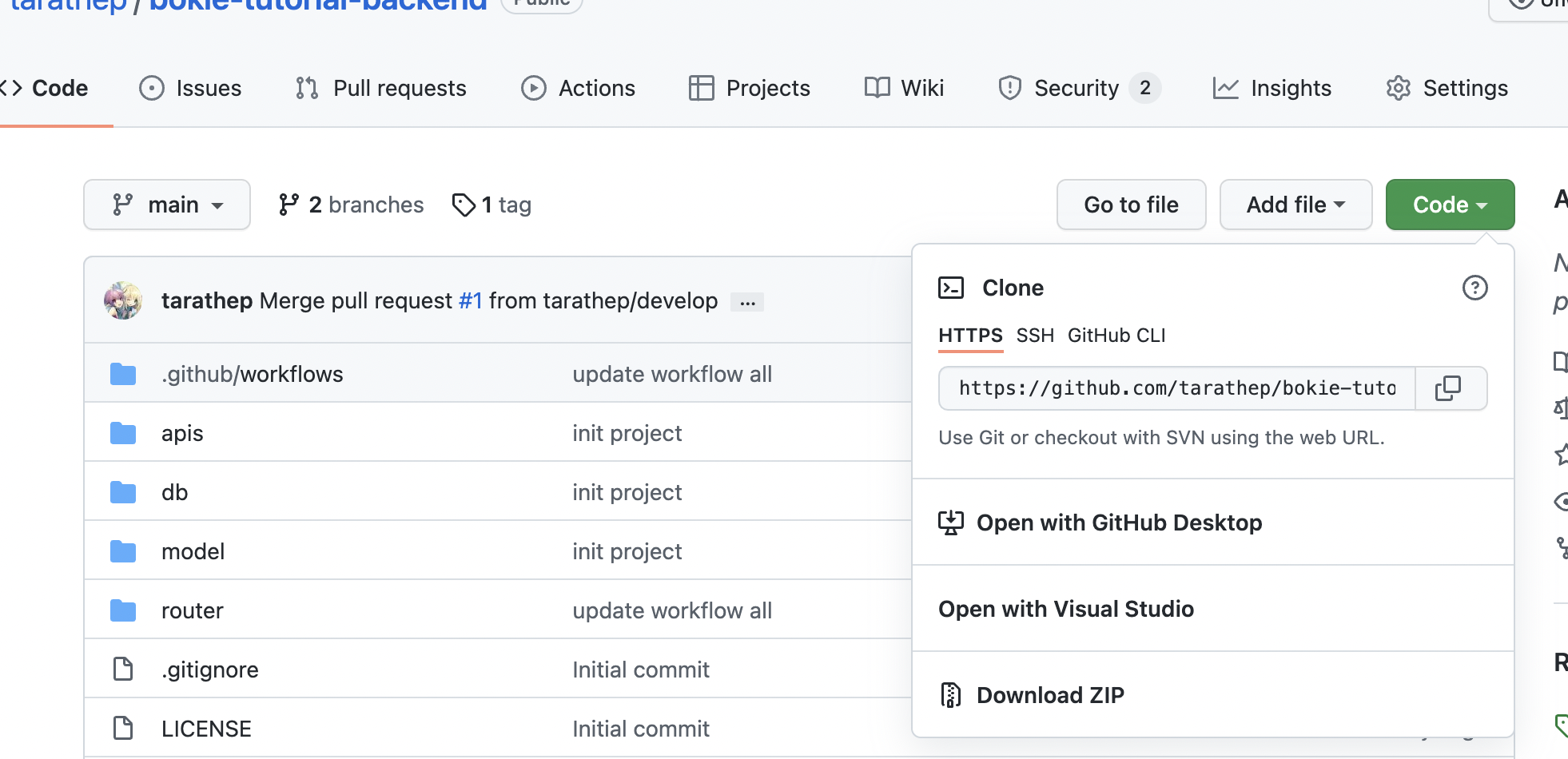Select the SSH clone tab

(x=1035, y=336)
